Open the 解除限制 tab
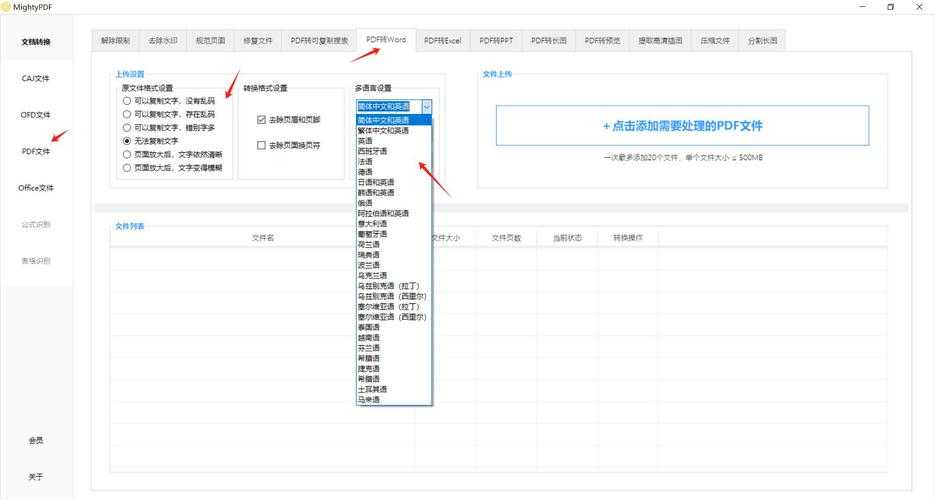Viewport: 935px width, 500px height. 116,41
